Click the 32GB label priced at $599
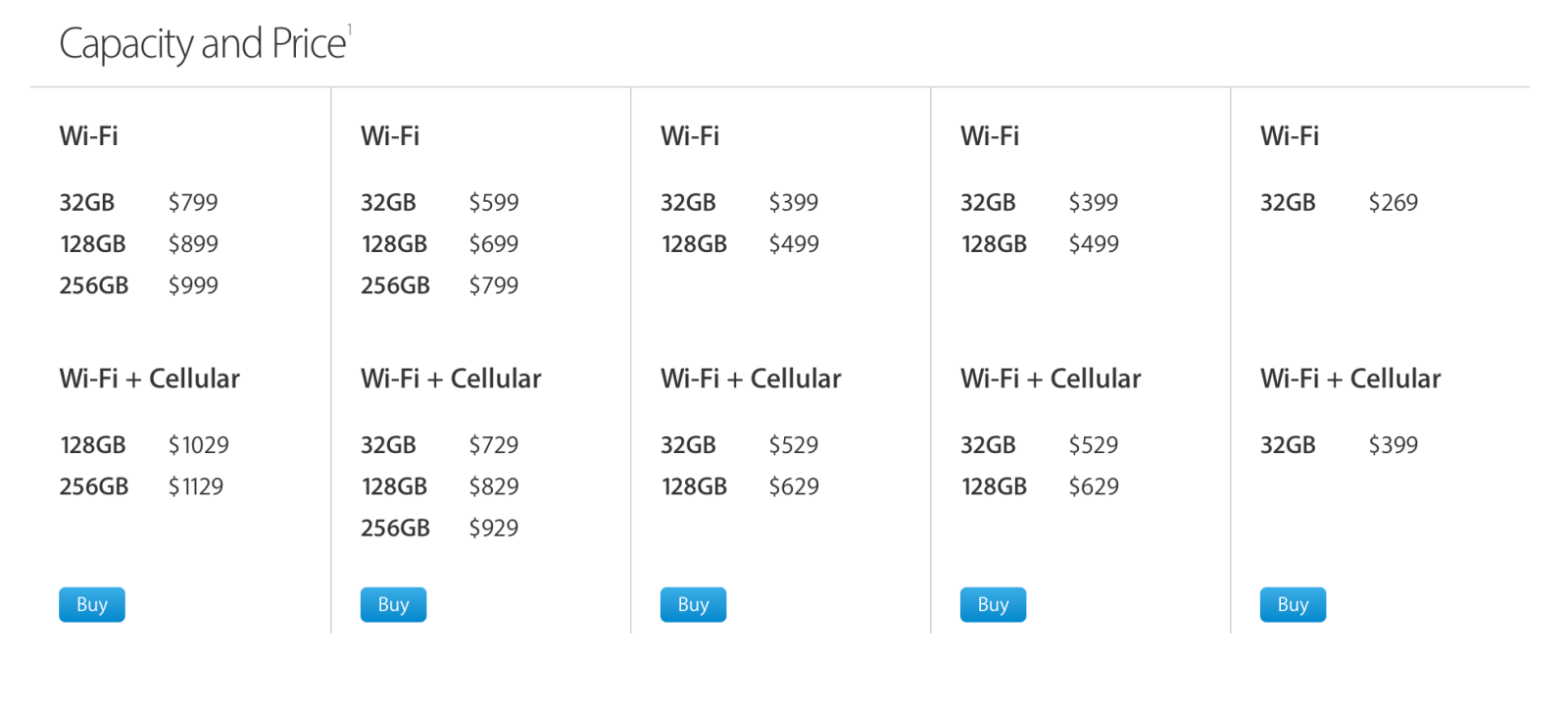1568x710 pixels. coord(388,203)
